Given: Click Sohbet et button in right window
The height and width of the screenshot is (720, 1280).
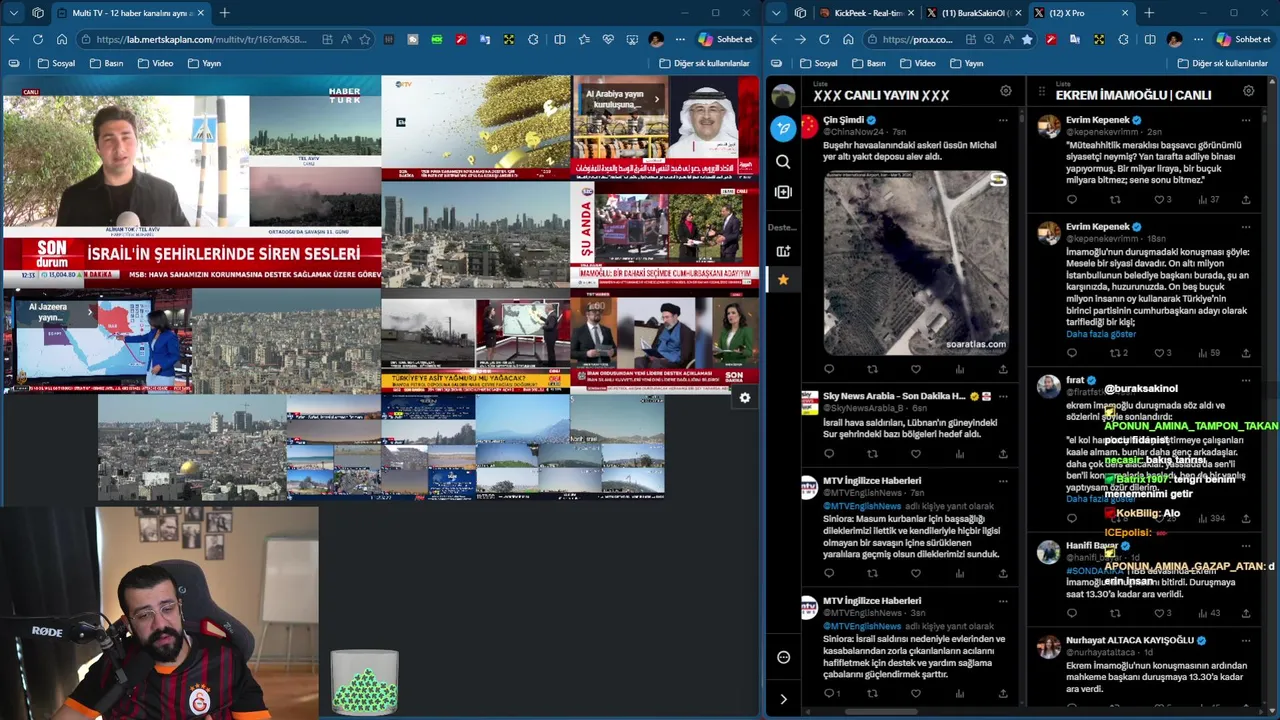Looking at the screenshot, I should pyautogui.click(x=1243, y=39).
